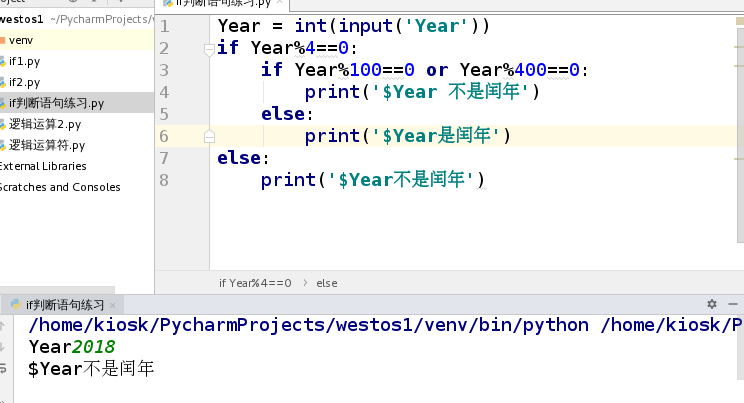Click the 'else' breadcrumb
This screenshot has width=744, height=403.
click(326, 283)
